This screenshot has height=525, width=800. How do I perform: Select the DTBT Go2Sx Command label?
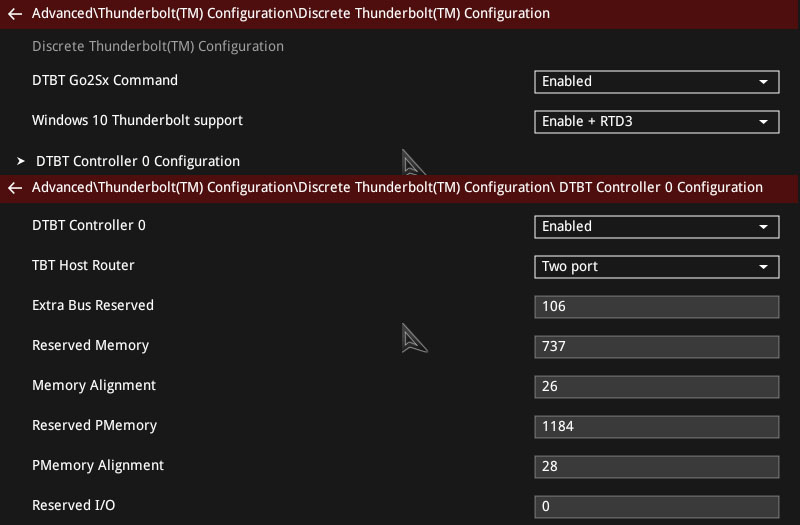[105, 81]
